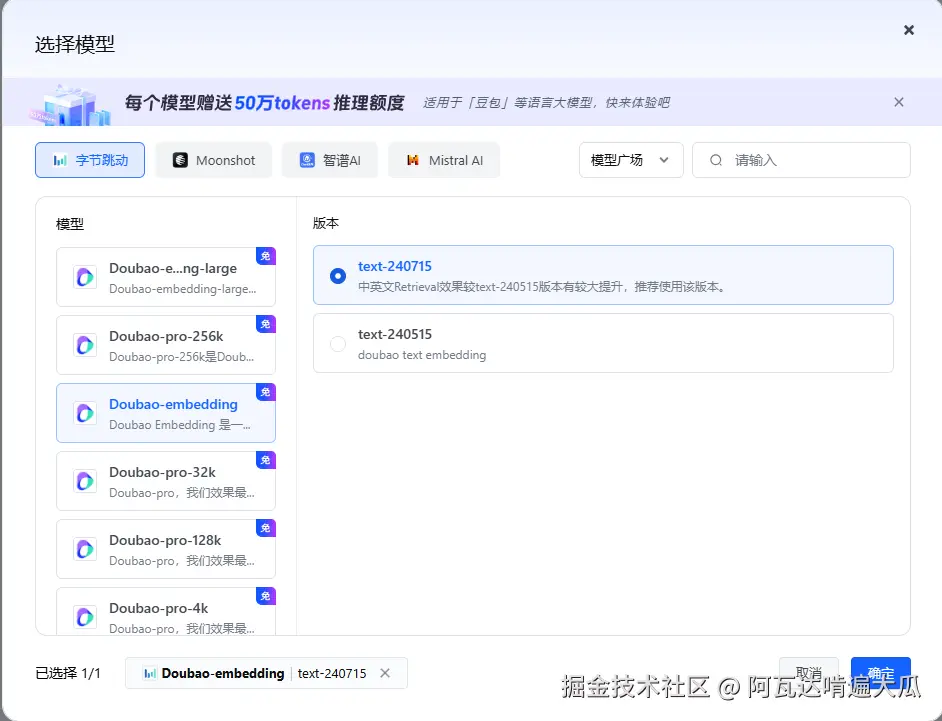Click the Doubao-pro-256k model logo icon
The image size is (942, 721).
[85, 345]
